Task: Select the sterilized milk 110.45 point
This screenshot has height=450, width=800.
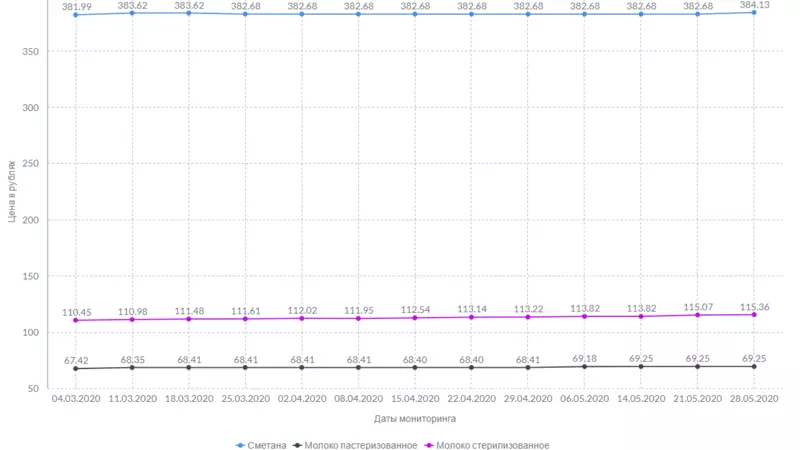Action: pyautogui.click(x=75, y=320)
